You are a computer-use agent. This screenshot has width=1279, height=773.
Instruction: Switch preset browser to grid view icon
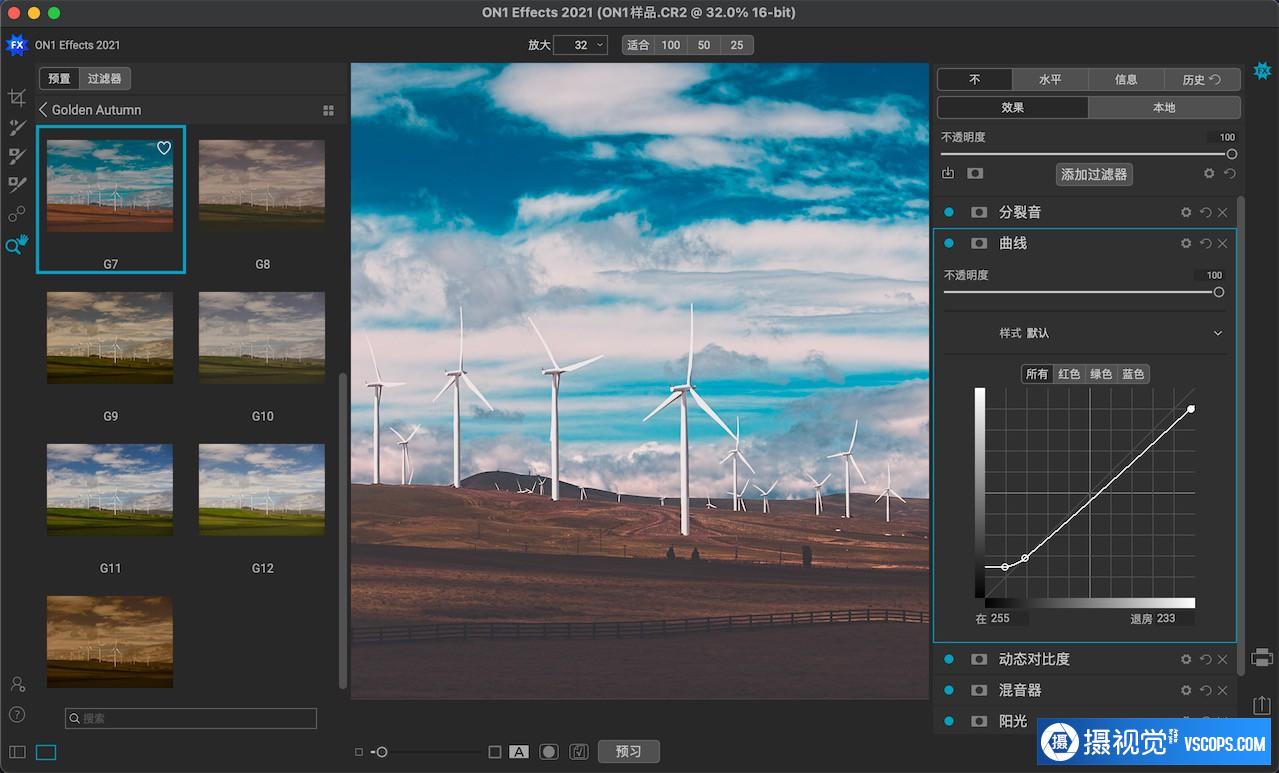pyautogui.click(x=328, y=111)
